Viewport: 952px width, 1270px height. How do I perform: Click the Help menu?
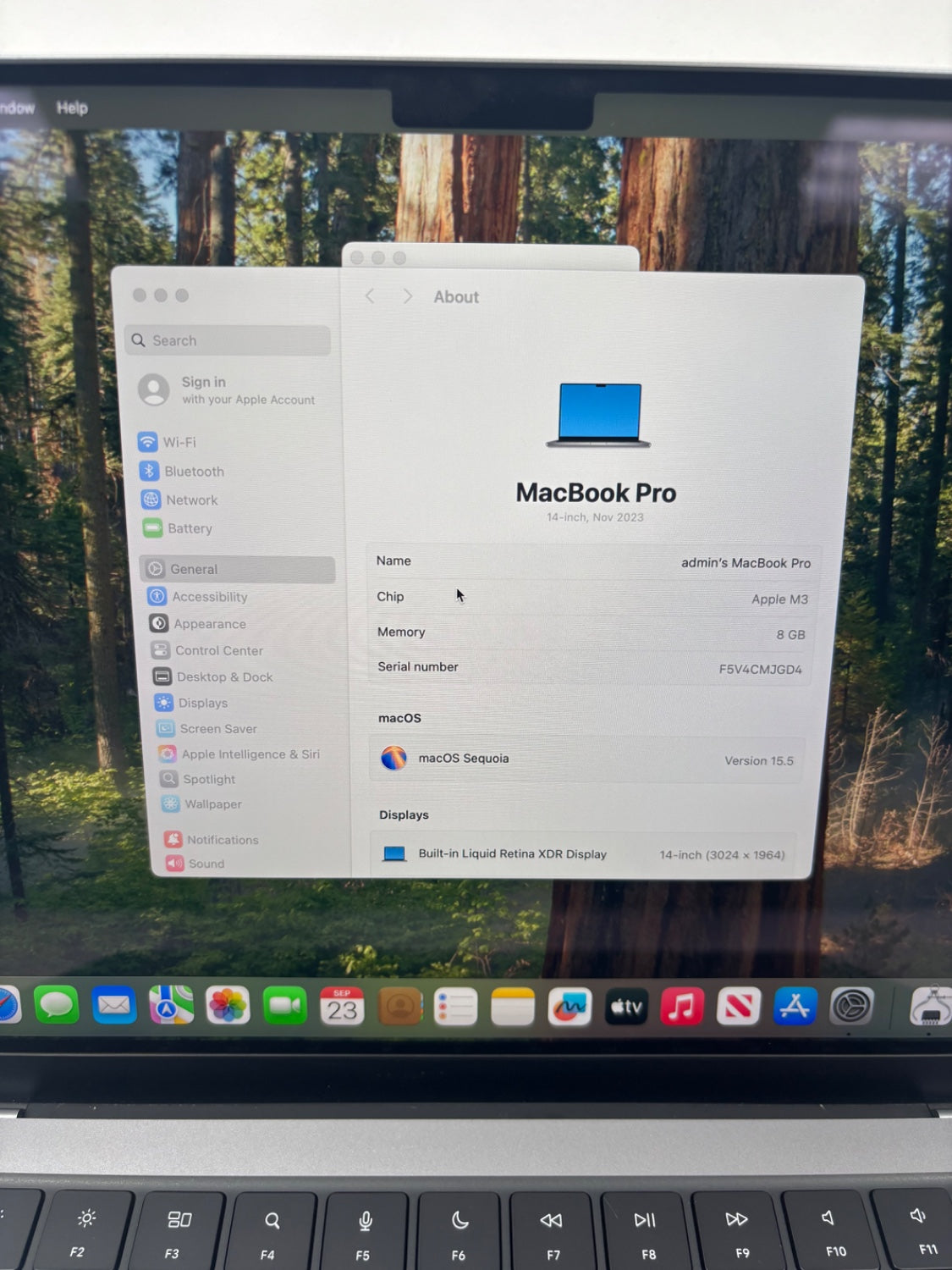coord(72,108)
